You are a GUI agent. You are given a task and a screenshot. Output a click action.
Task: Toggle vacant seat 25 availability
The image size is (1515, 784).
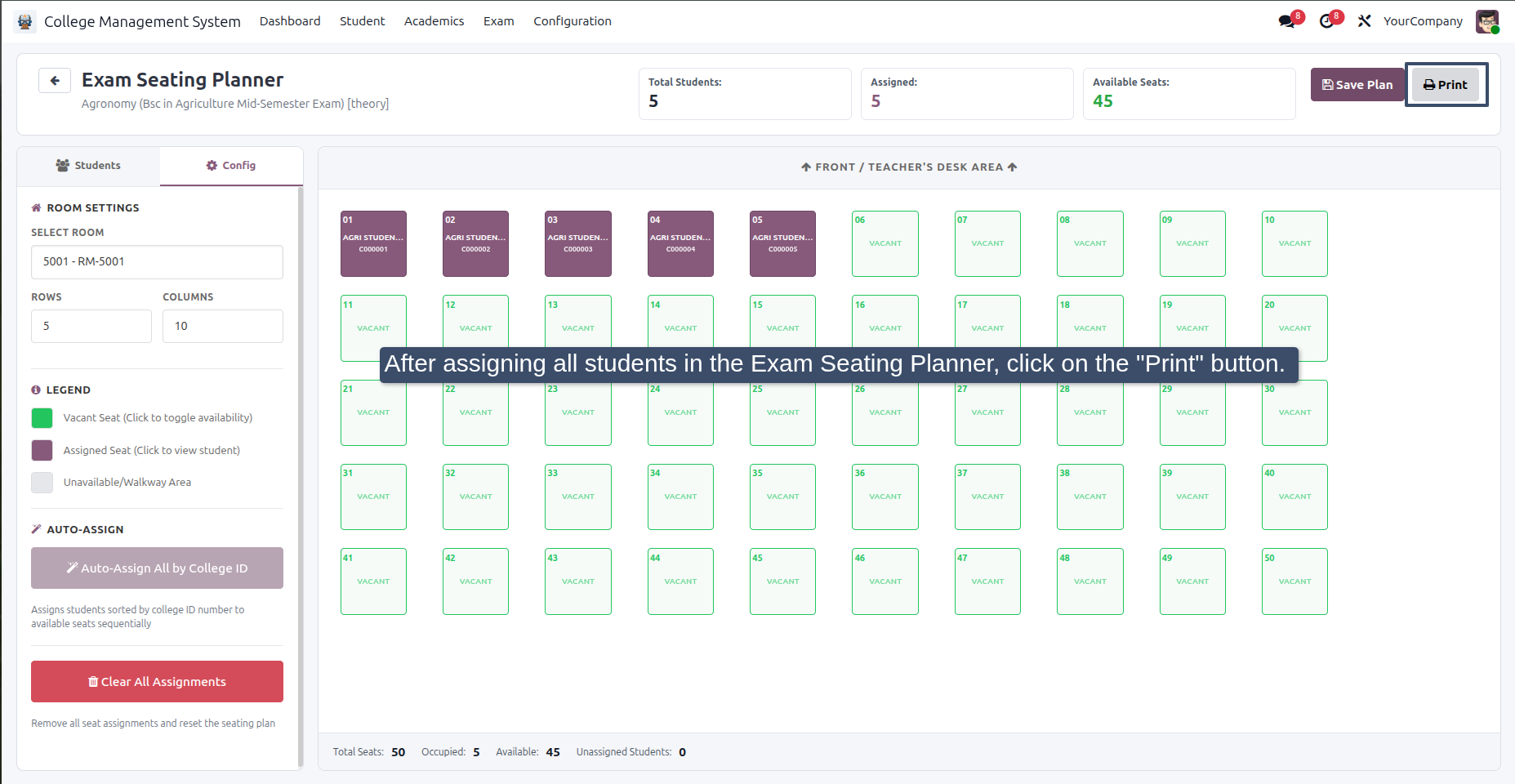point(782,412)
